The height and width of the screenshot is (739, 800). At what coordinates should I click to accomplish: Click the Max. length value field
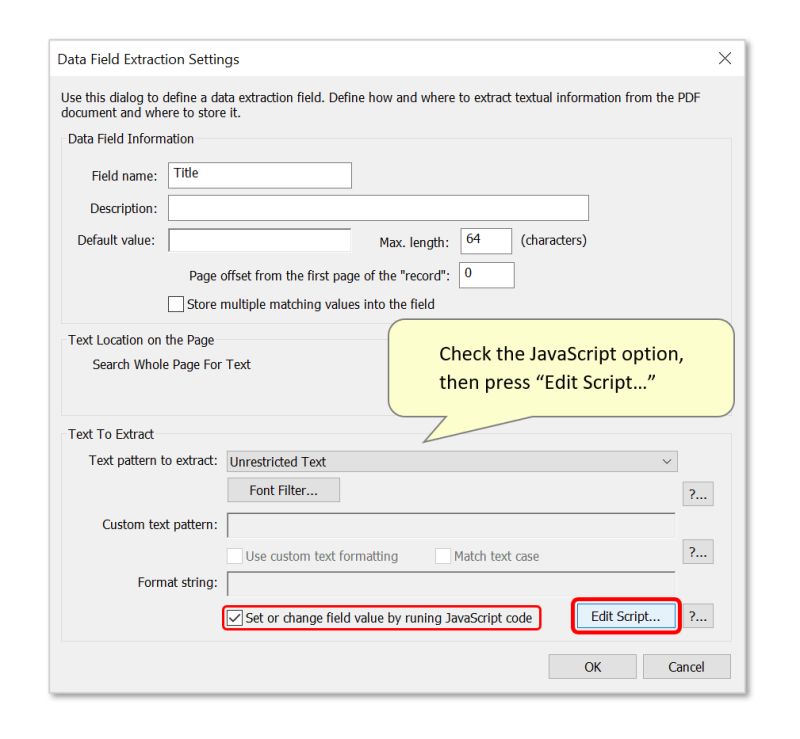(x=485, y=240)
